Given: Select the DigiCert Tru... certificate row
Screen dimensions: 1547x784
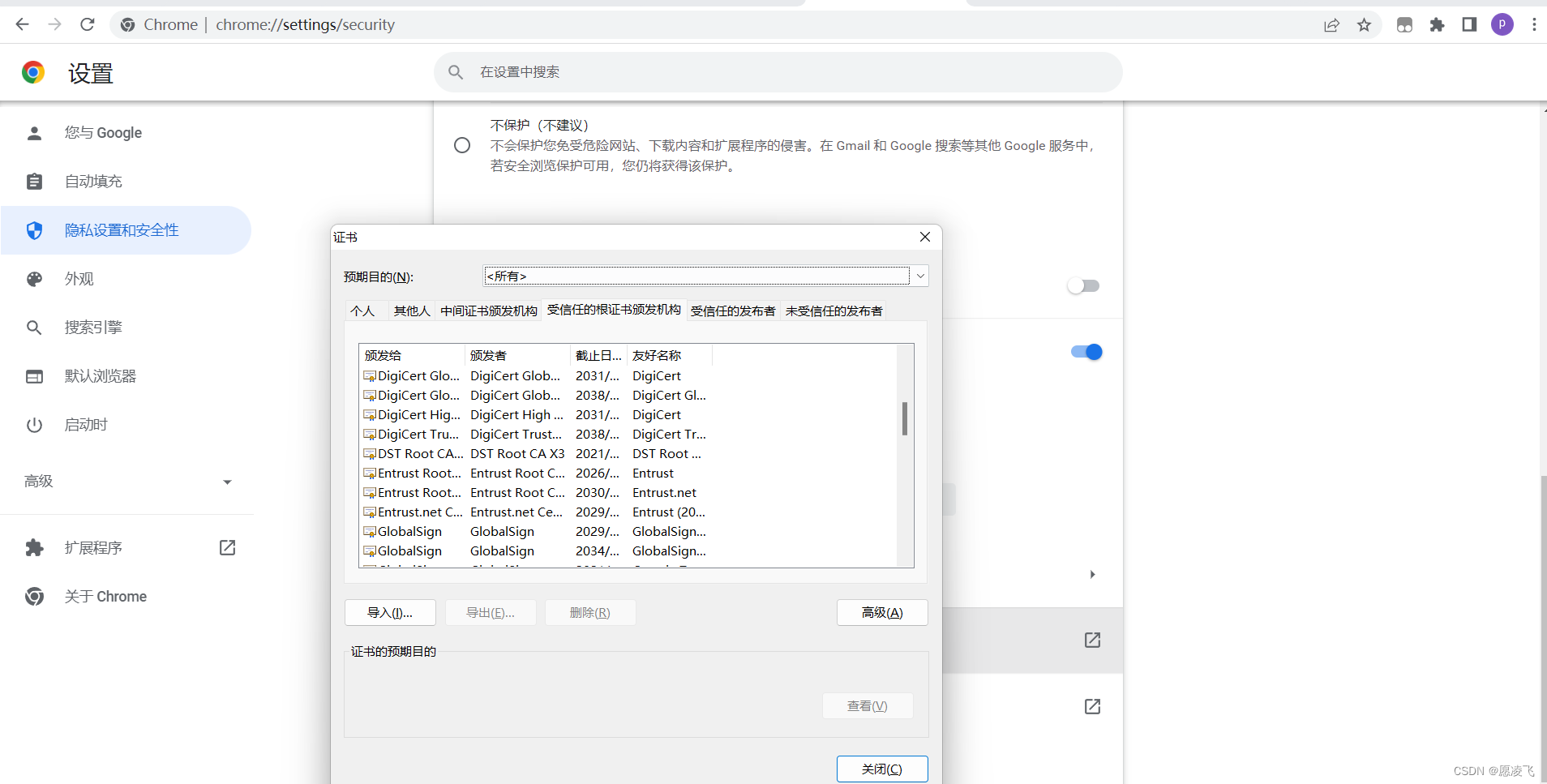Looking at the screenshot, I should pyautogui.click(x=537, y=435).
